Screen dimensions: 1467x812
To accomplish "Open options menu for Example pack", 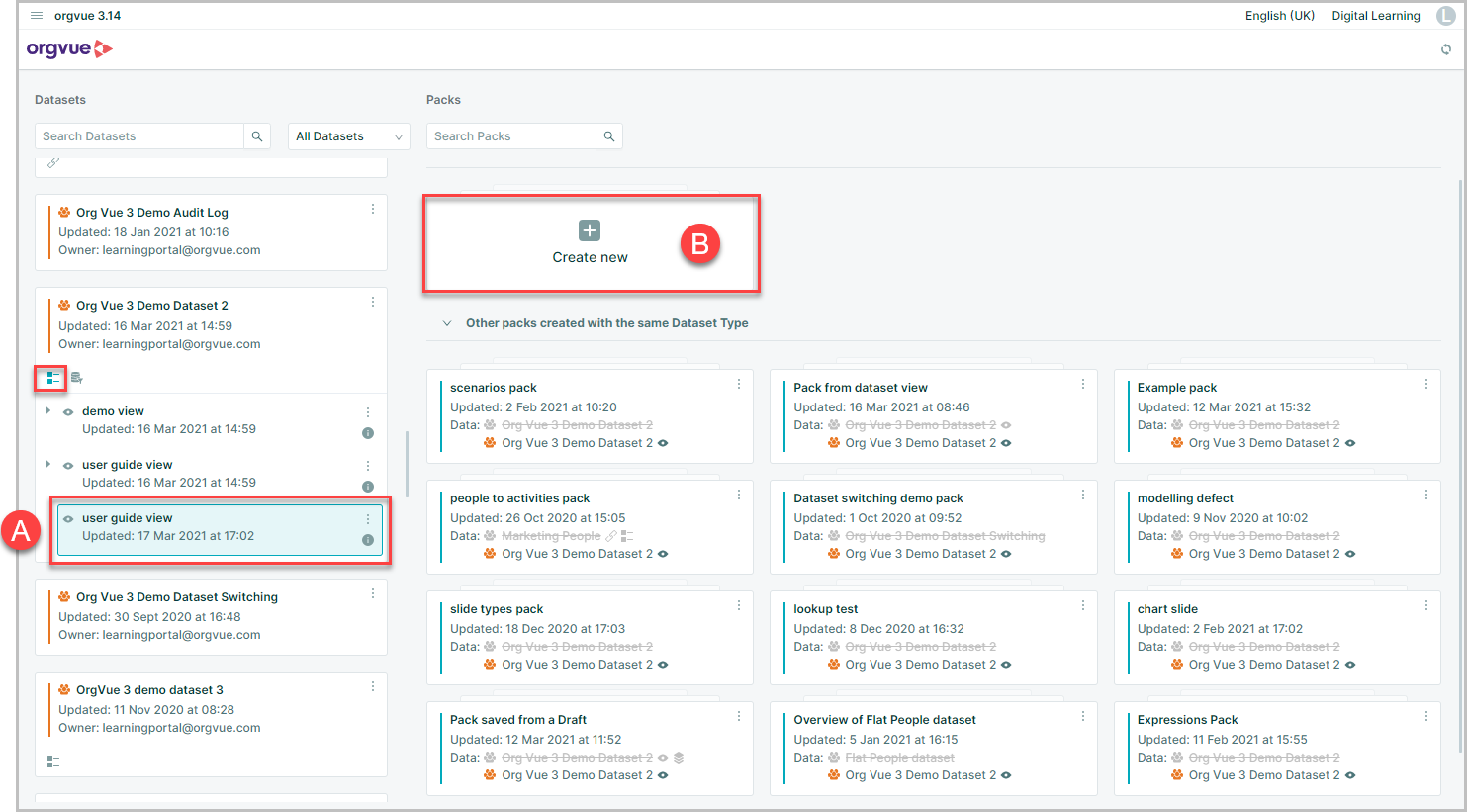I will point(1426,384).
